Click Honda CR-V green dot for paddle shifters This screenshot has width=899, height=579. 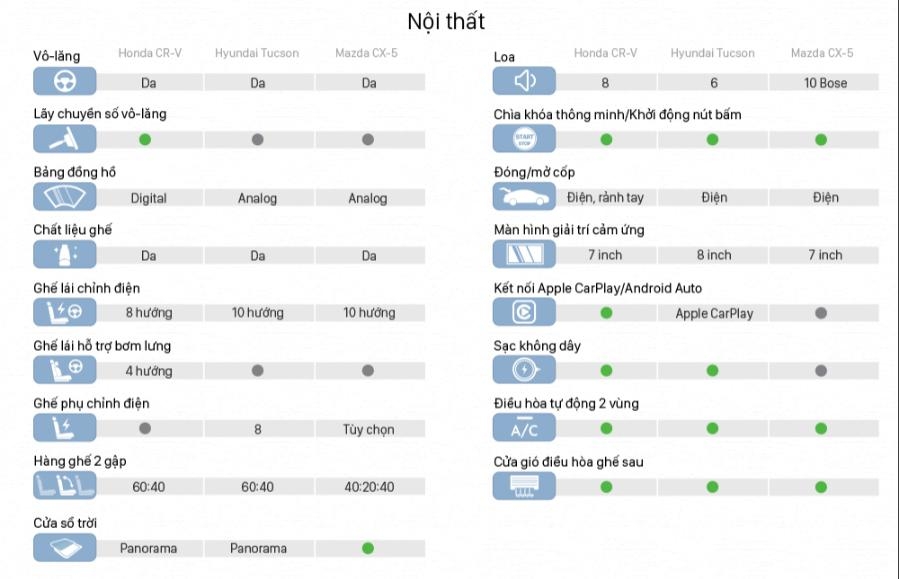(145, 139)
